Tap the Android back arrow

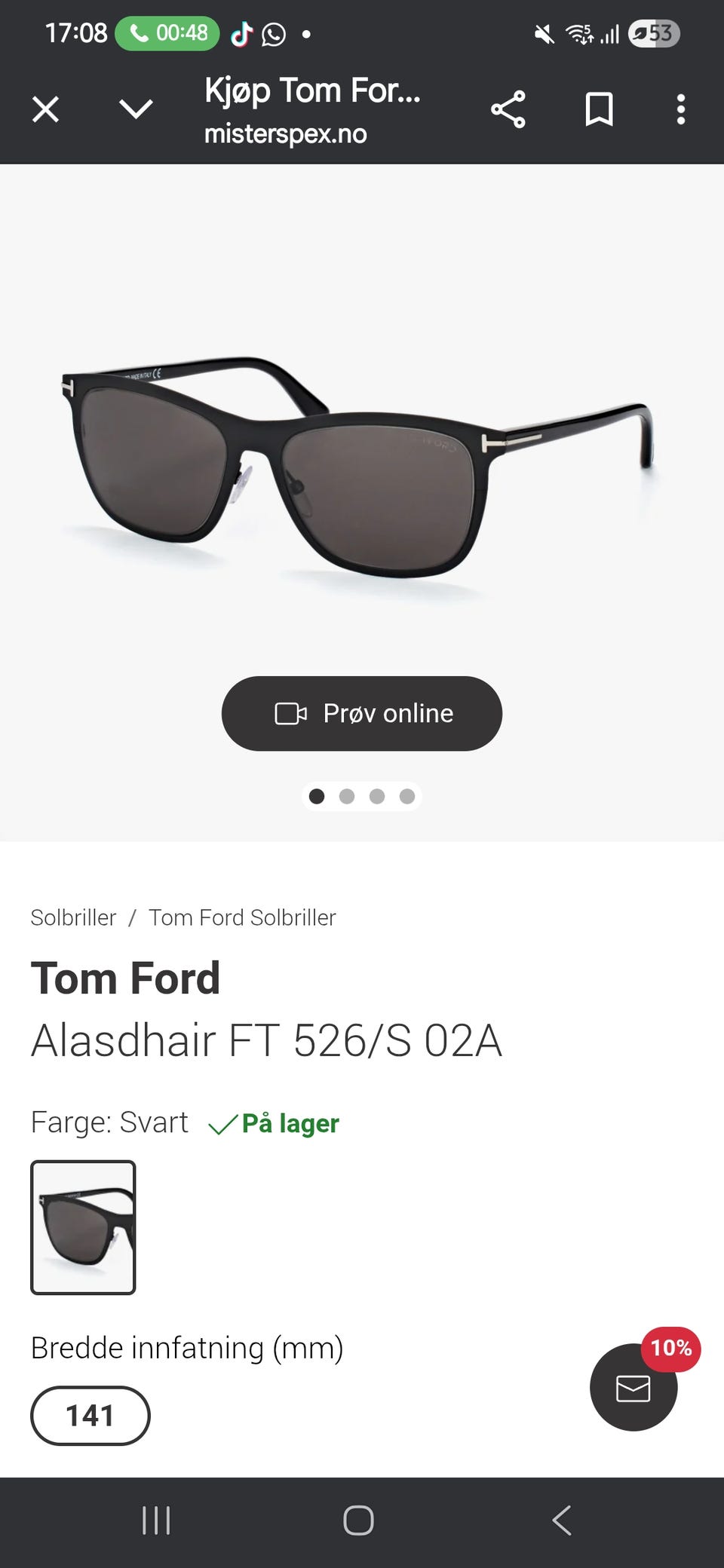(x=562, y=1521)
